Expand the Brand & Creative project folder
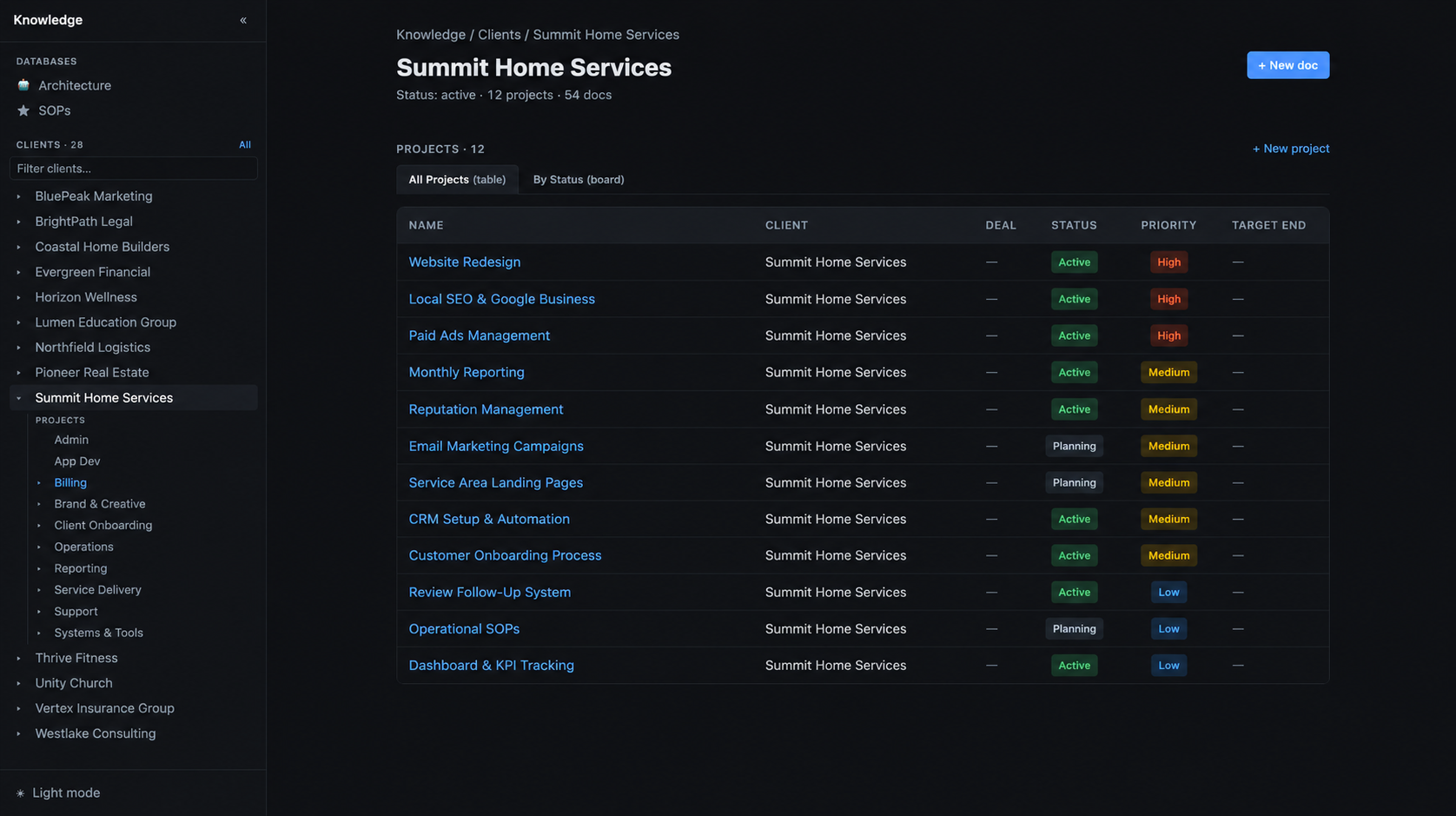The image size is (1456, 816). coord(39,504)
